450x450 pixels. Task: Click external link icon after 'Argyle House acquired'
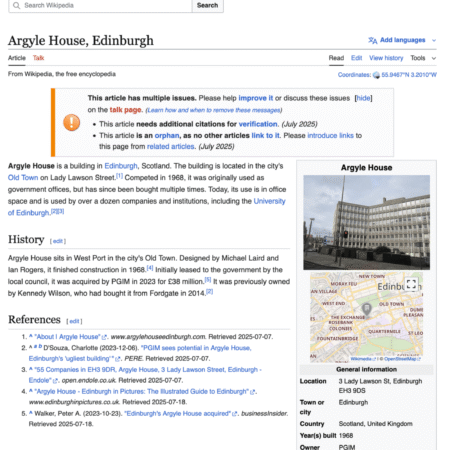click(x=235, y=414)
